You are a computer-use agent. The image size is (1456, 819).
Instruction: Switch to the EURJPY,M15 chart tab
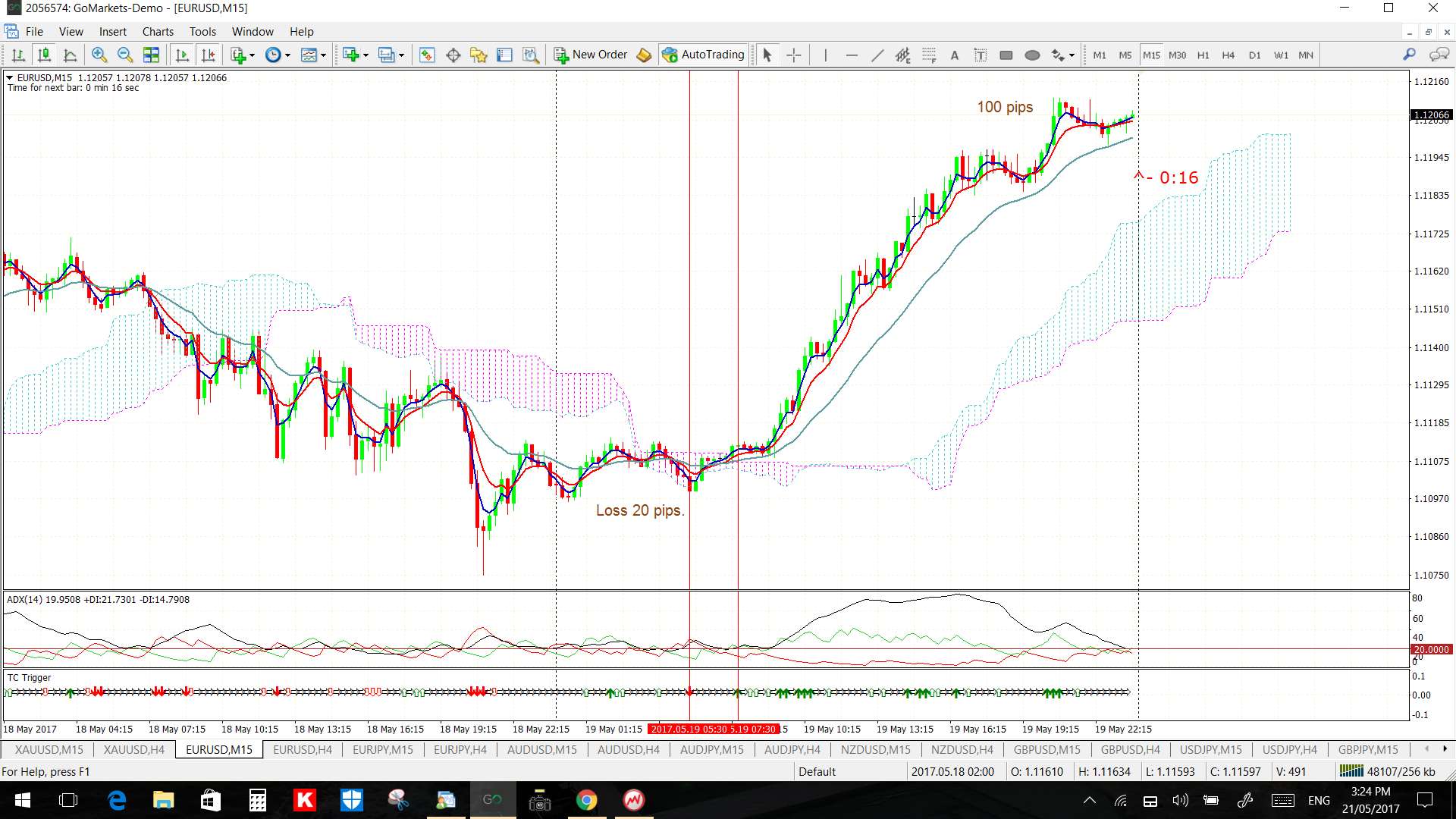pos(383,749)
